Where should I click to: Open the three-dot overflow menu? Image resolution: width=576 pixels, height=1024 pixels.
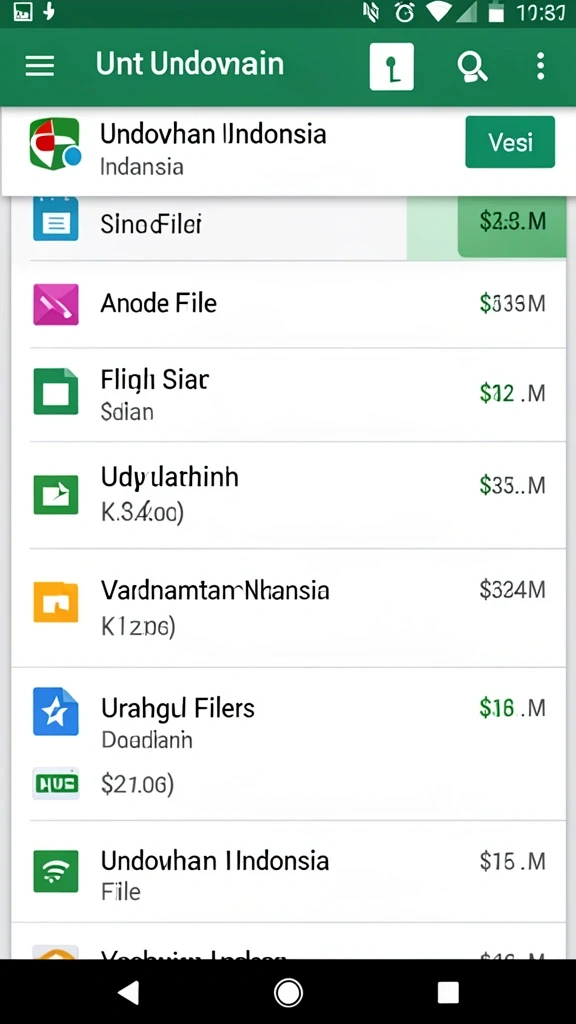pos(540,66)
